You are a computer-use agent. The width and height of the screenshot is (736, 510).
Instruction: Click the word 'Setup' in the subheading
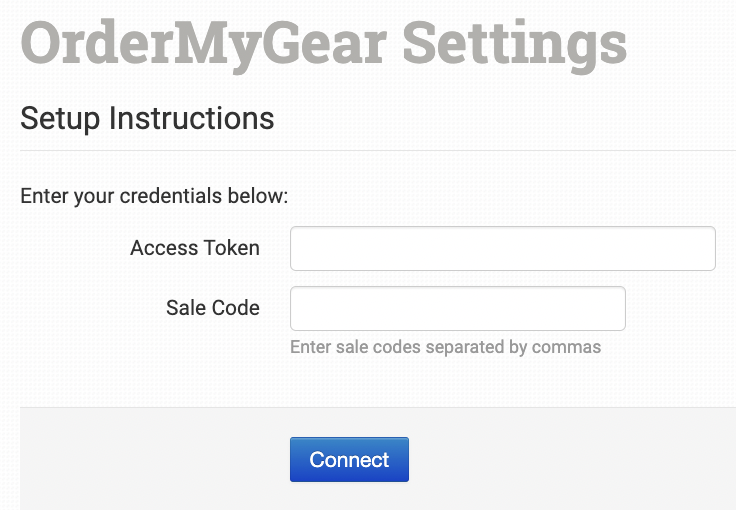click(x=60, y=119)
